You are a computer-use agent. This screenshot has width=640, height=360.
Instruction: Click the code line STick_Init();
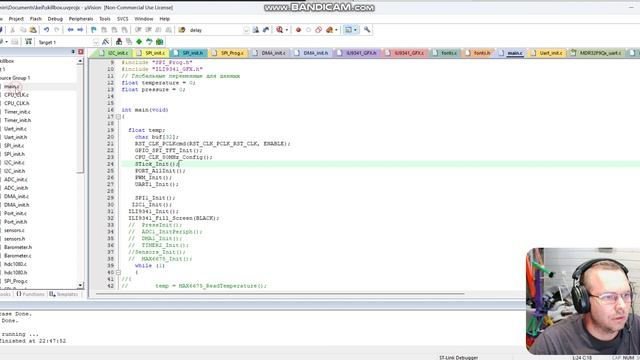[x=157, y=164]
